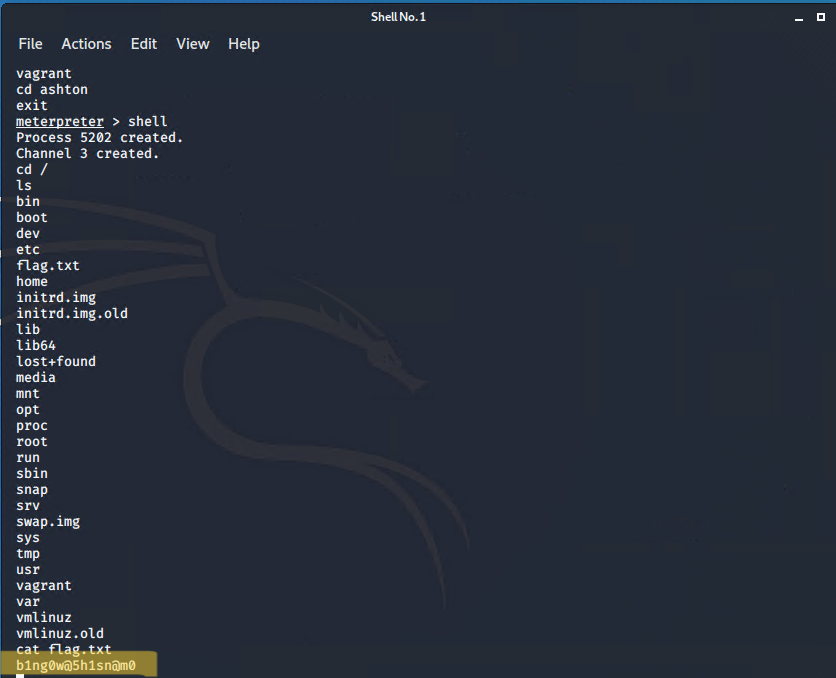The image size is (836, 678).
Task: Click the 'cat flag.txt' command line
Action: click(x=64, y=650)
